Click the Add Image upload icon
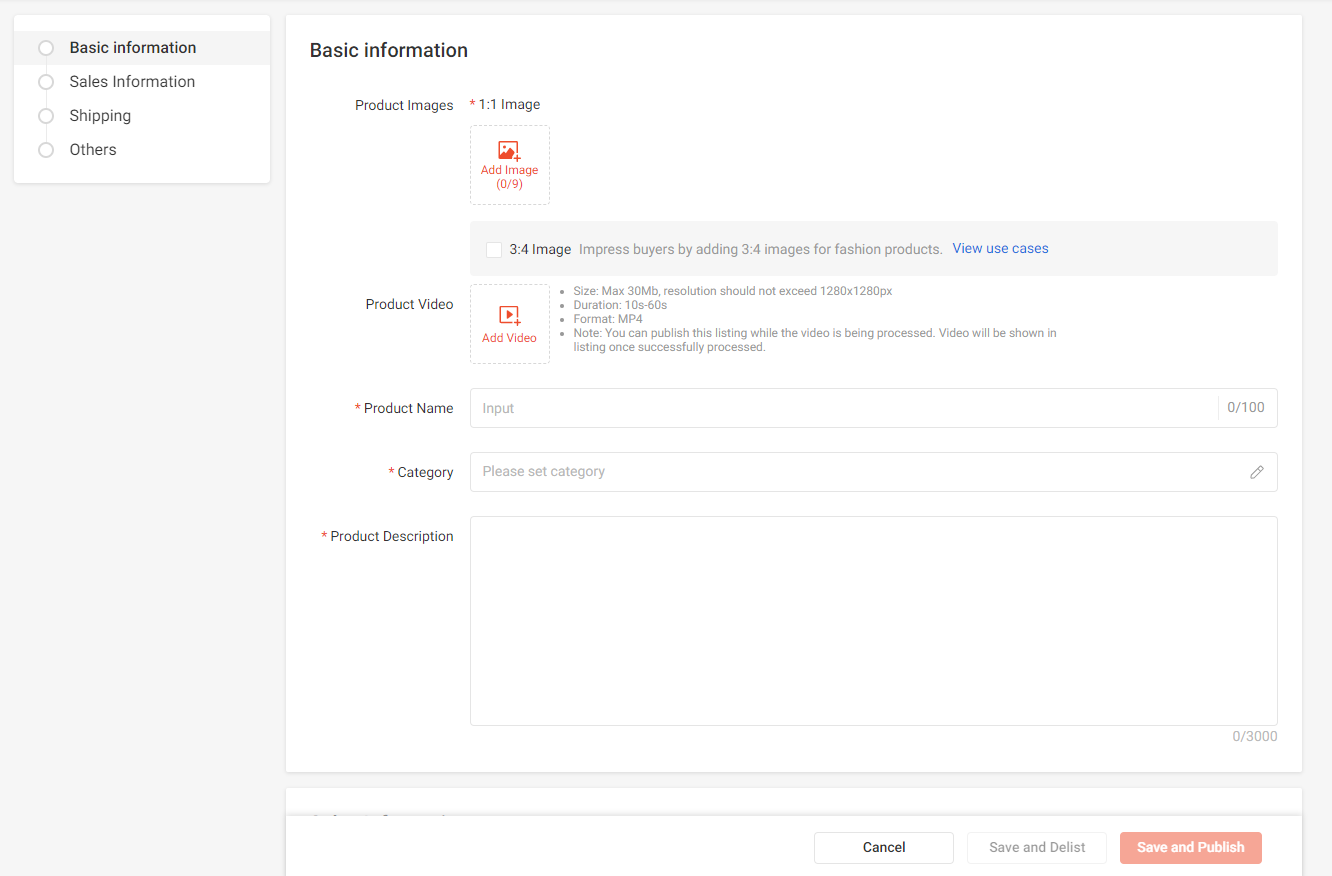Screen dimensions: 1332x876 pyautogui.click(x=509, y=151)
